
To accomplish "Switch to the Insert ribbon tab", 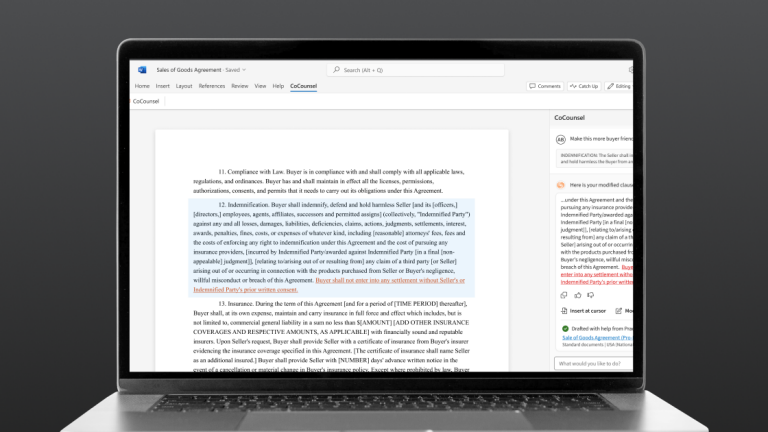I will [163, 86].
